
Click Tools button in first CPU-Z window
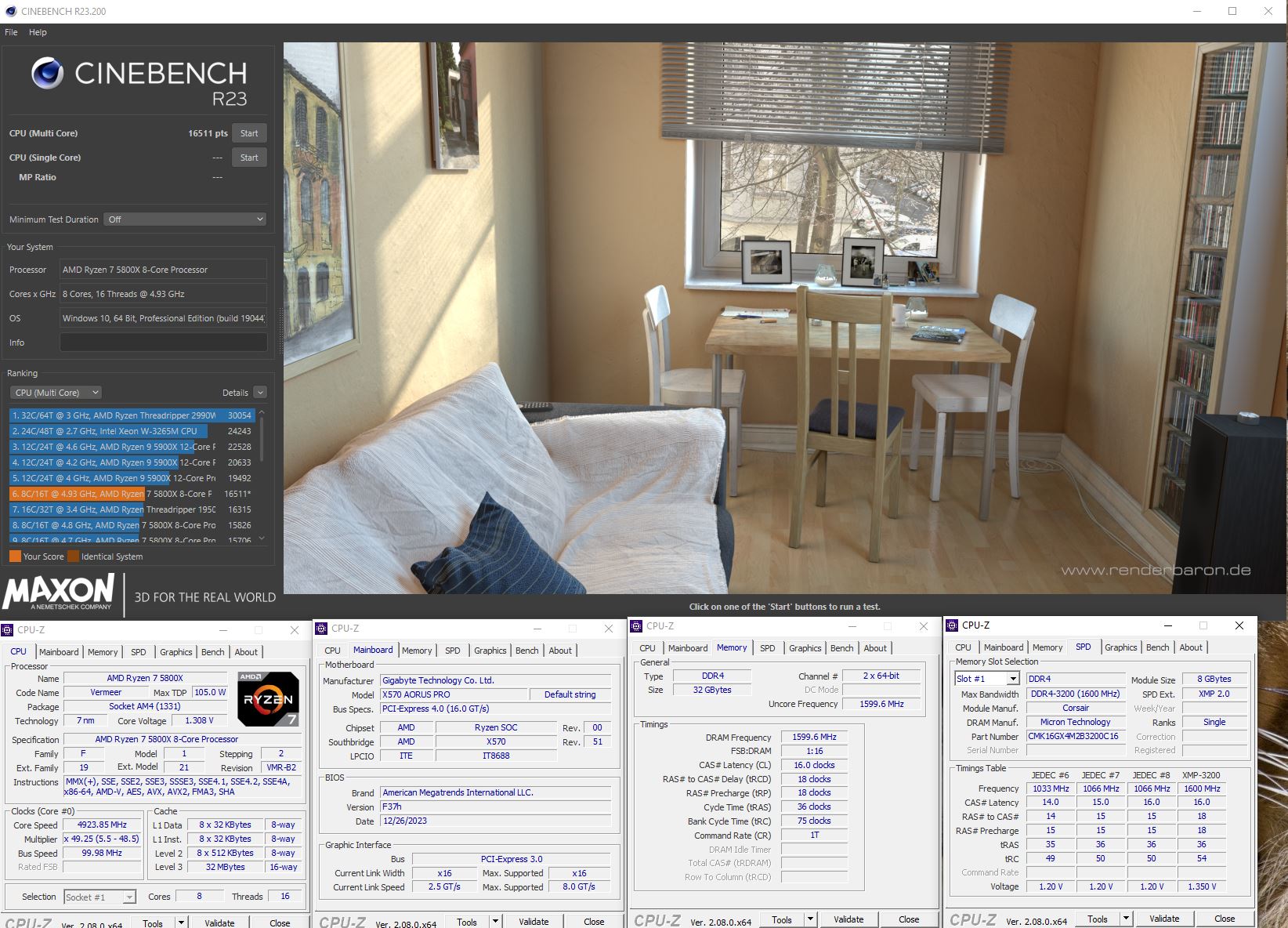(153, 923)
